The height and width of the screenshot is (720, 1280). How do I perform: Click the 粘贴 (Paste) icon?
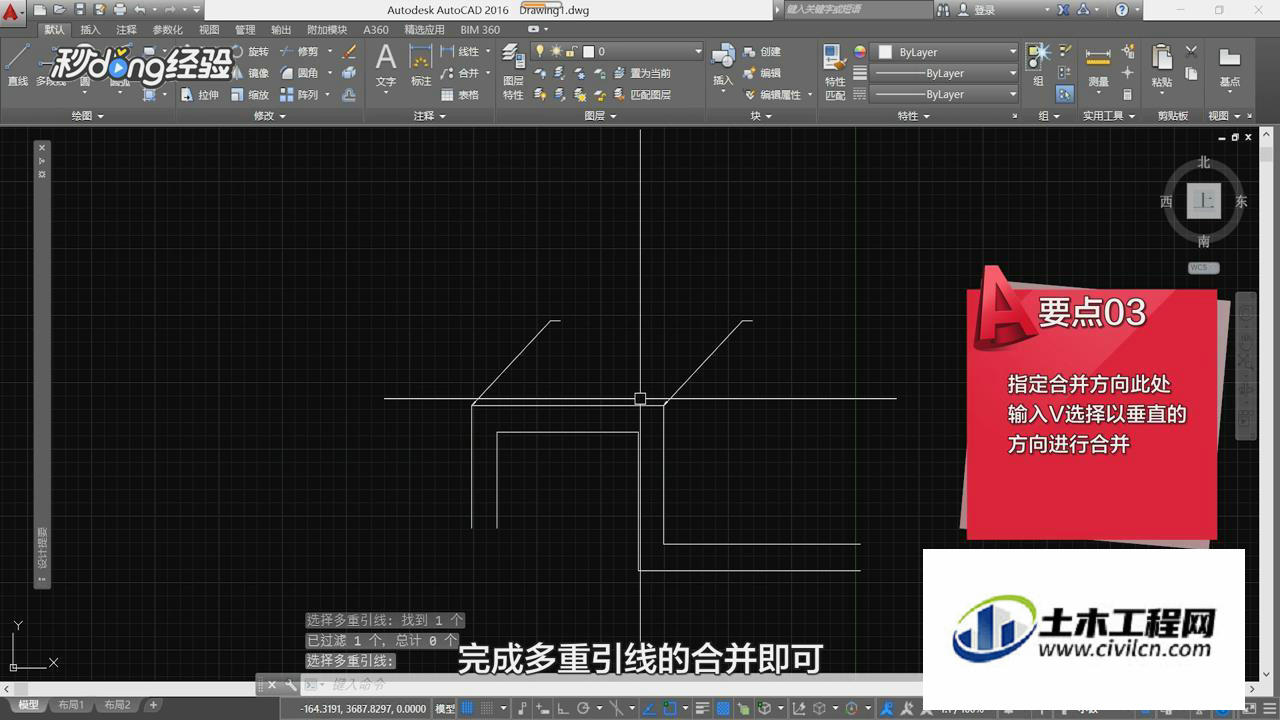(x=1162, y=66)
